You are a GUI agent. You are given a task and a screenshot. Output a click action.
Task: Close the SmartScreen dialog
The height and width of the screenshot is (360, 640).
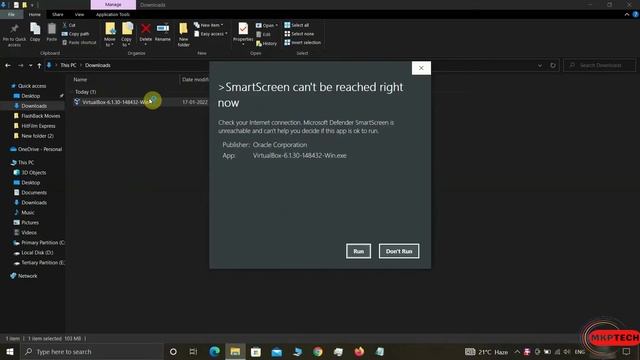pos(421,68)
